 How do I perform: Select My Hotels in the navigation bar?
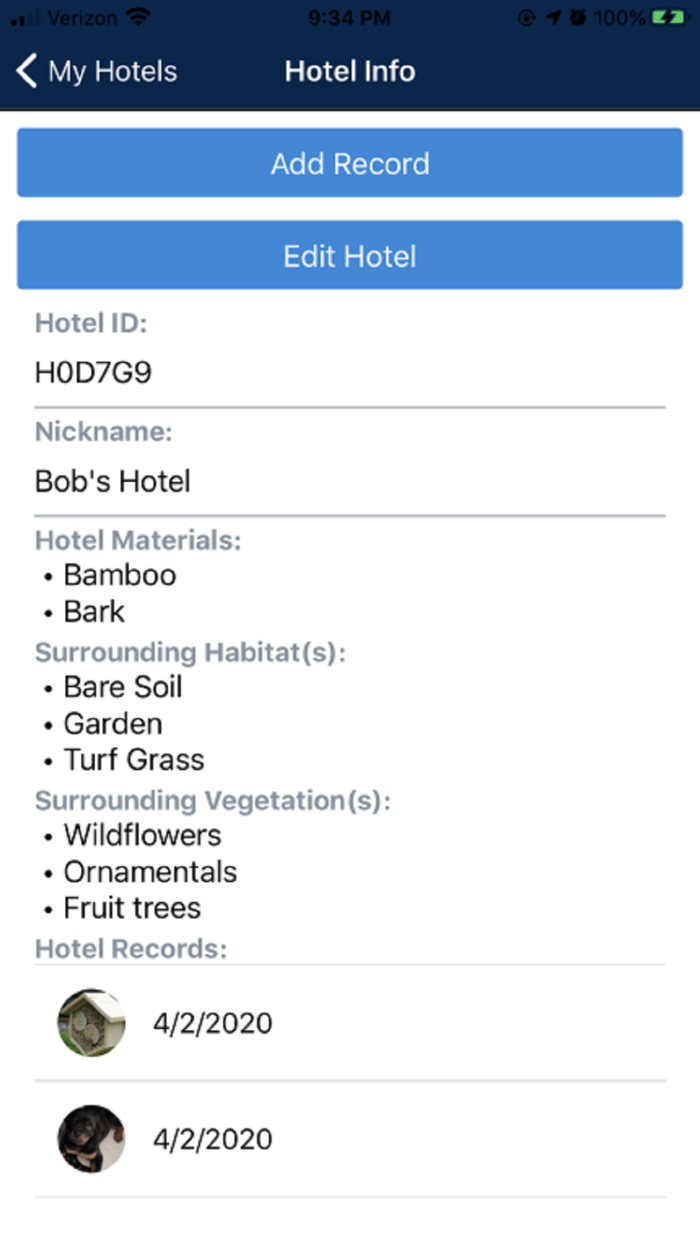pos(110,71)
